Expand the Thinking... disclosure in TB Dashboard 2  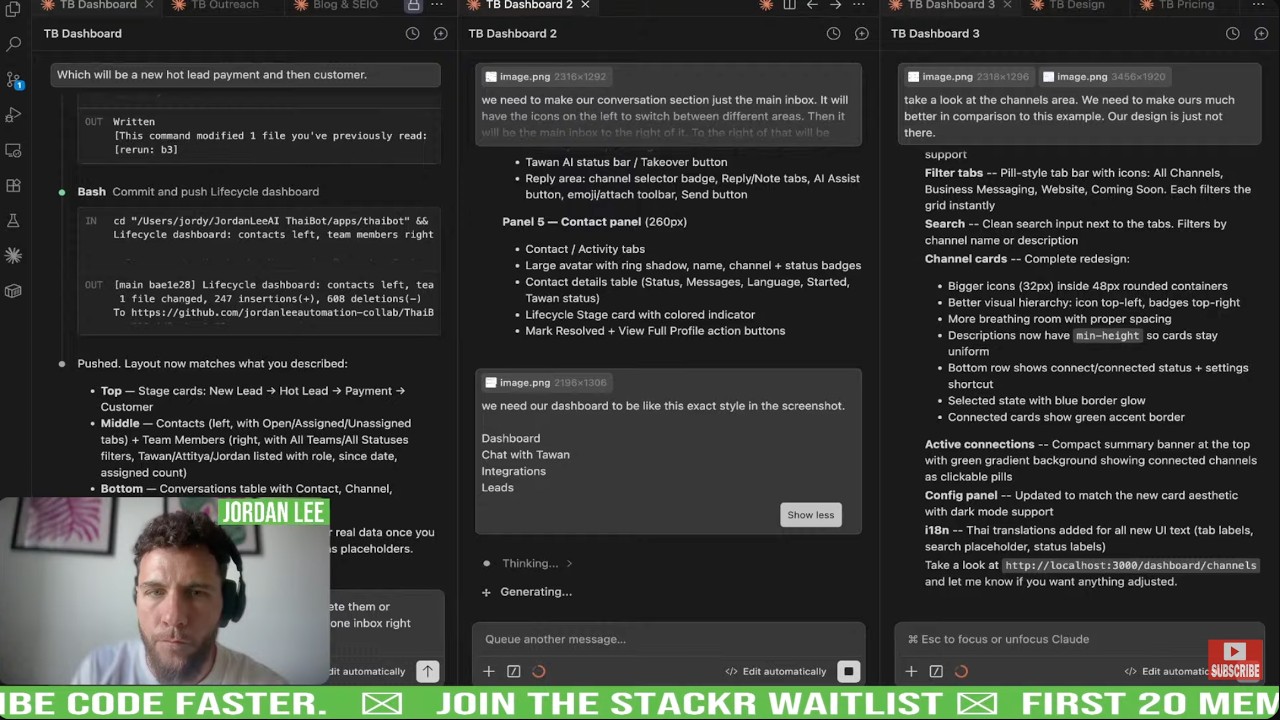pyautogui.click(x=537, y=563)
